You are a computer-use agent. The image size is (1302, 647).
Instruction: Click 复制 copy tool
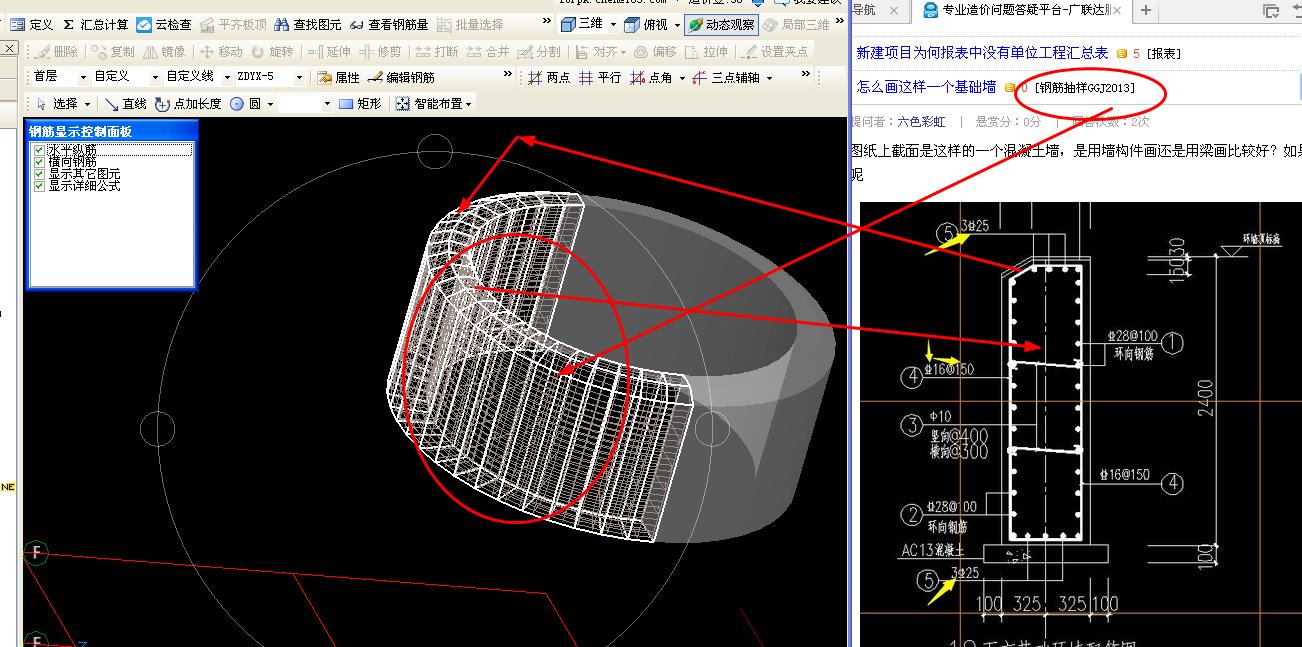[x=112, y=51]
